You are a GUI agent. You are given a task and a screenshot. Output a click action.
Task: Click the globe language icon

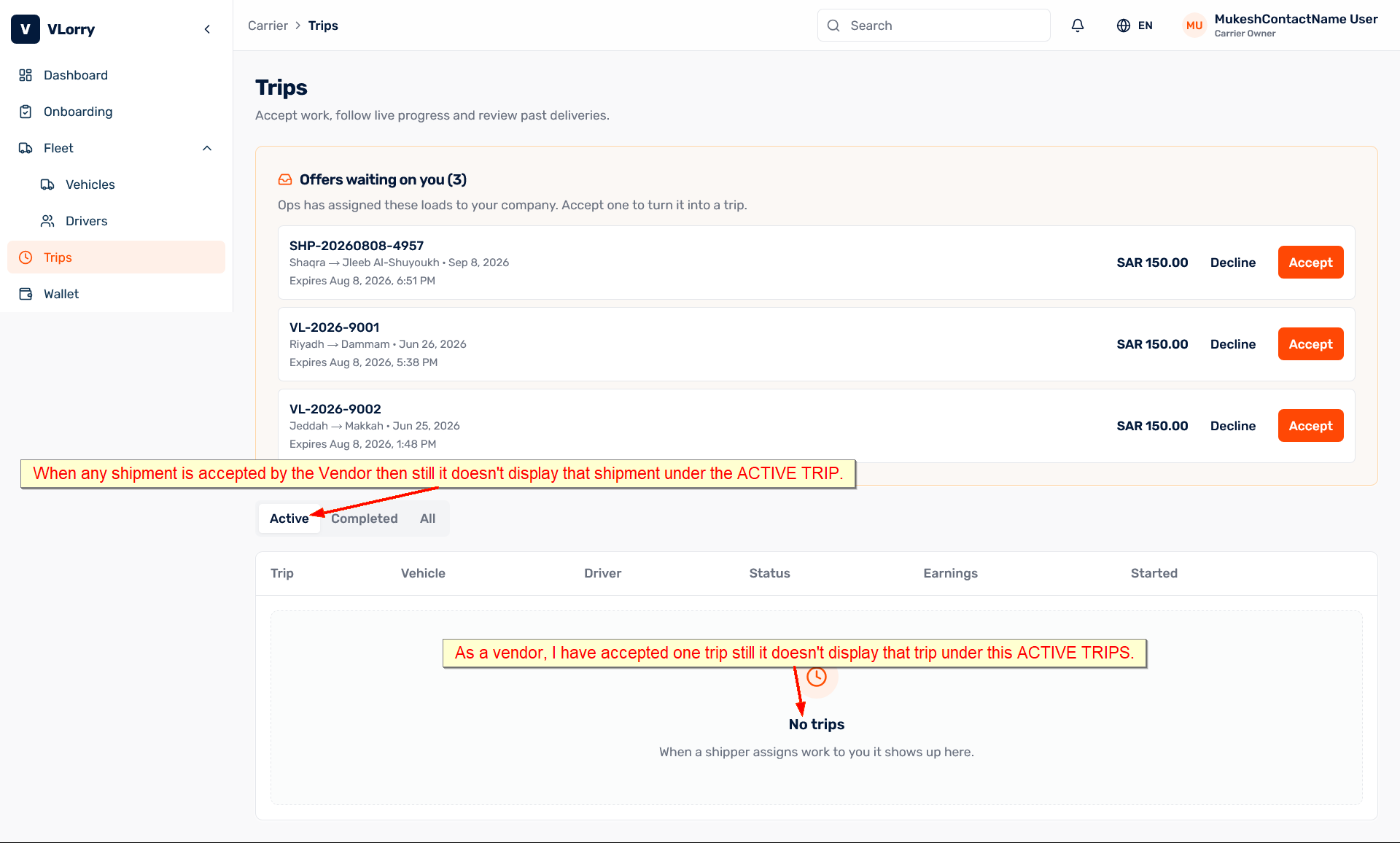click(1124, 26)
